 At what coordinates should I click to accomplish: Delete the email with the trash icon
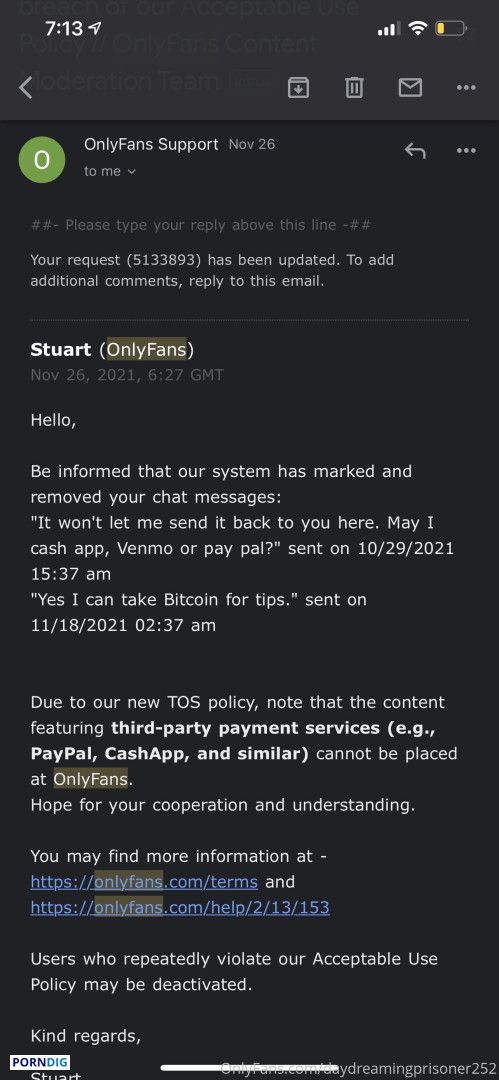[x=354, y=87]
